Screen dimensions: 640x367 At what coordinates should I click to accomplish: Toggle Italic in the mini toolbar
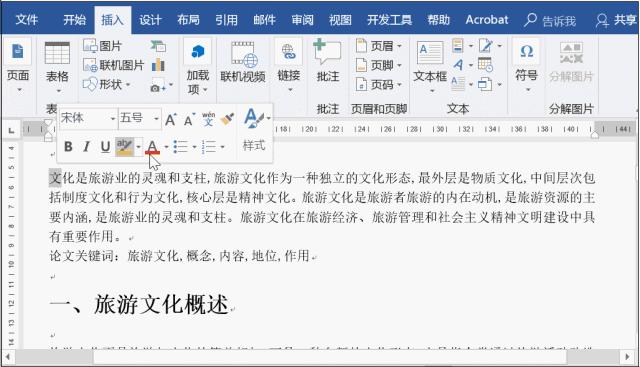87,147
